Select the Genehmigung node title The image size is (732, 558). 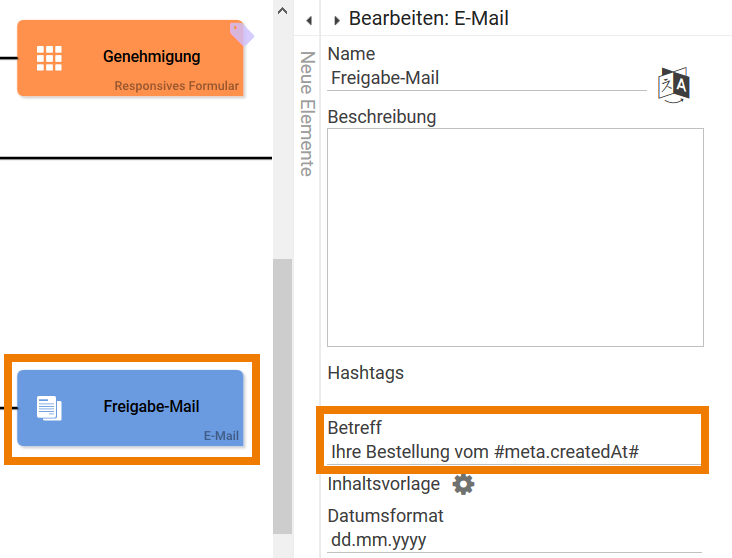click(x=151, y=57)
